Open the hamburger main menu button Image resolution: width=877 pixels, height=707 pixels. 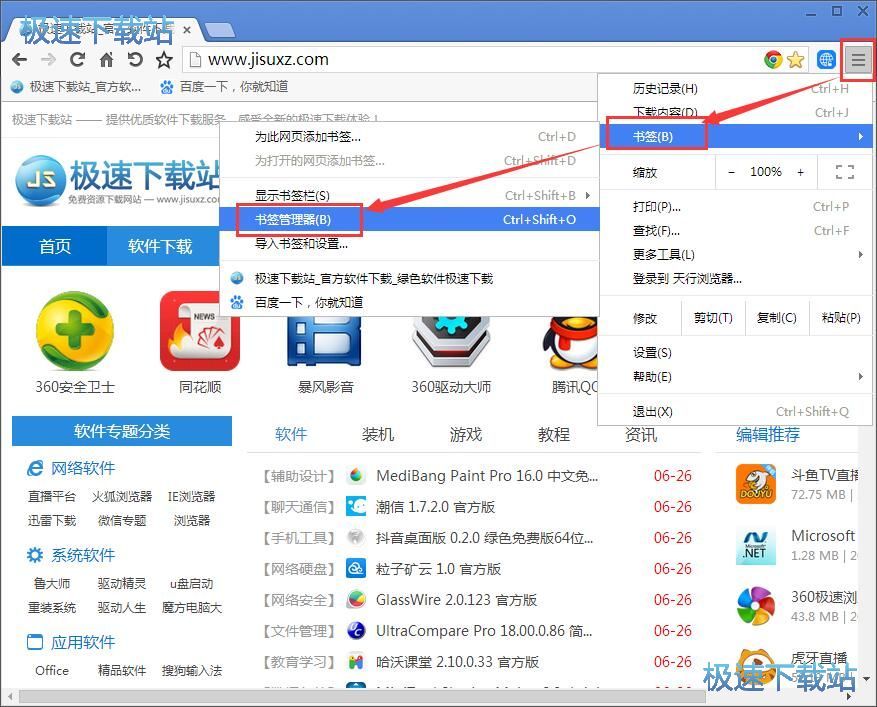859,59
